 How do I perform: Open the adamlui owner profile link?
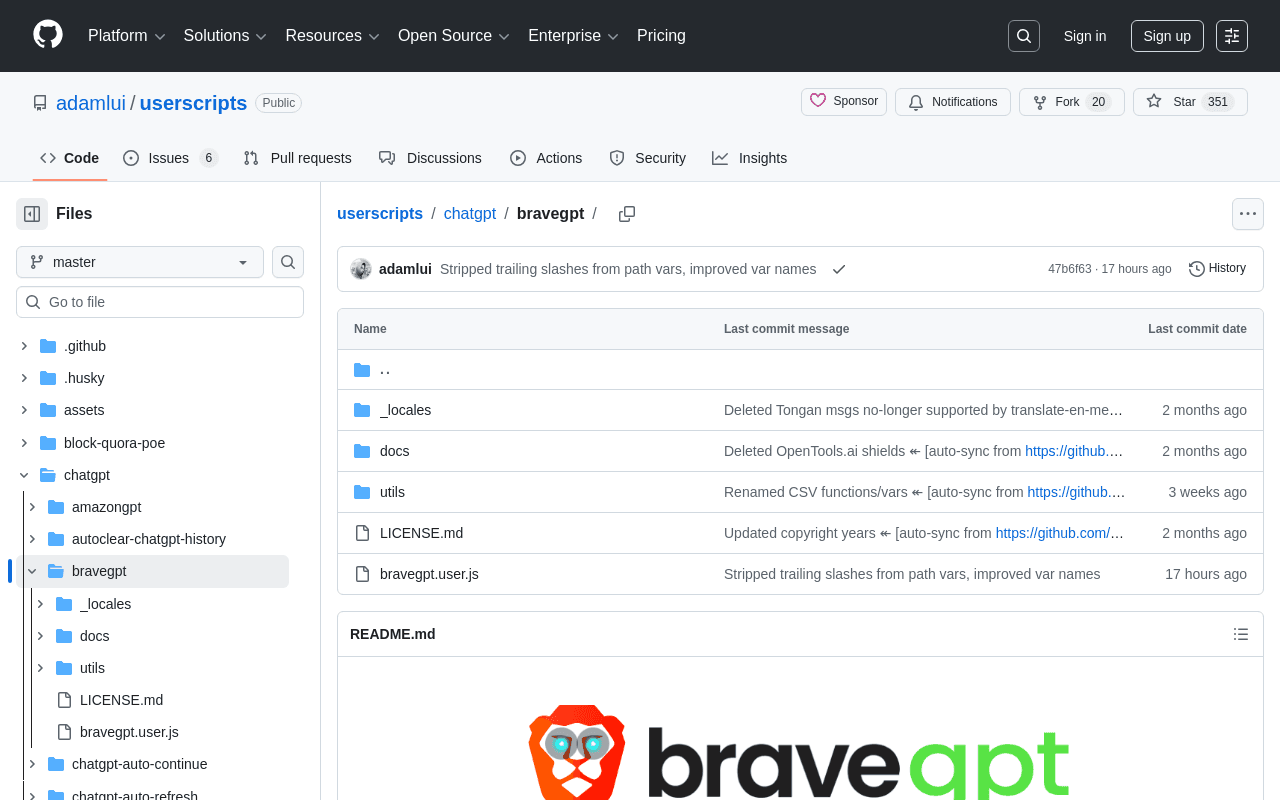(x=91, y=103)
